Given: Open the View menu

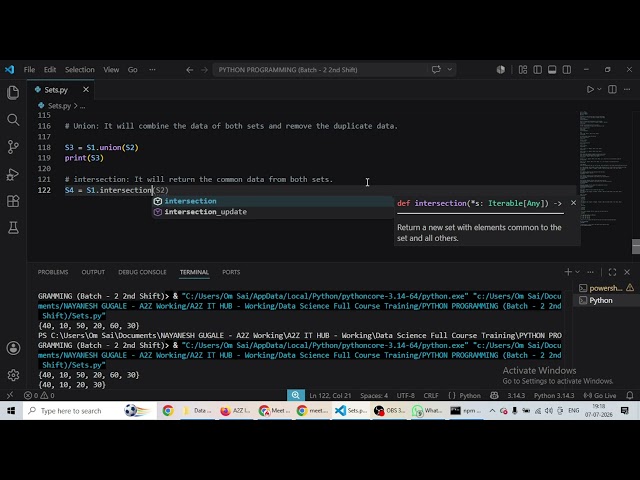Looking at the screenshot, I should (x=111, y=70).
